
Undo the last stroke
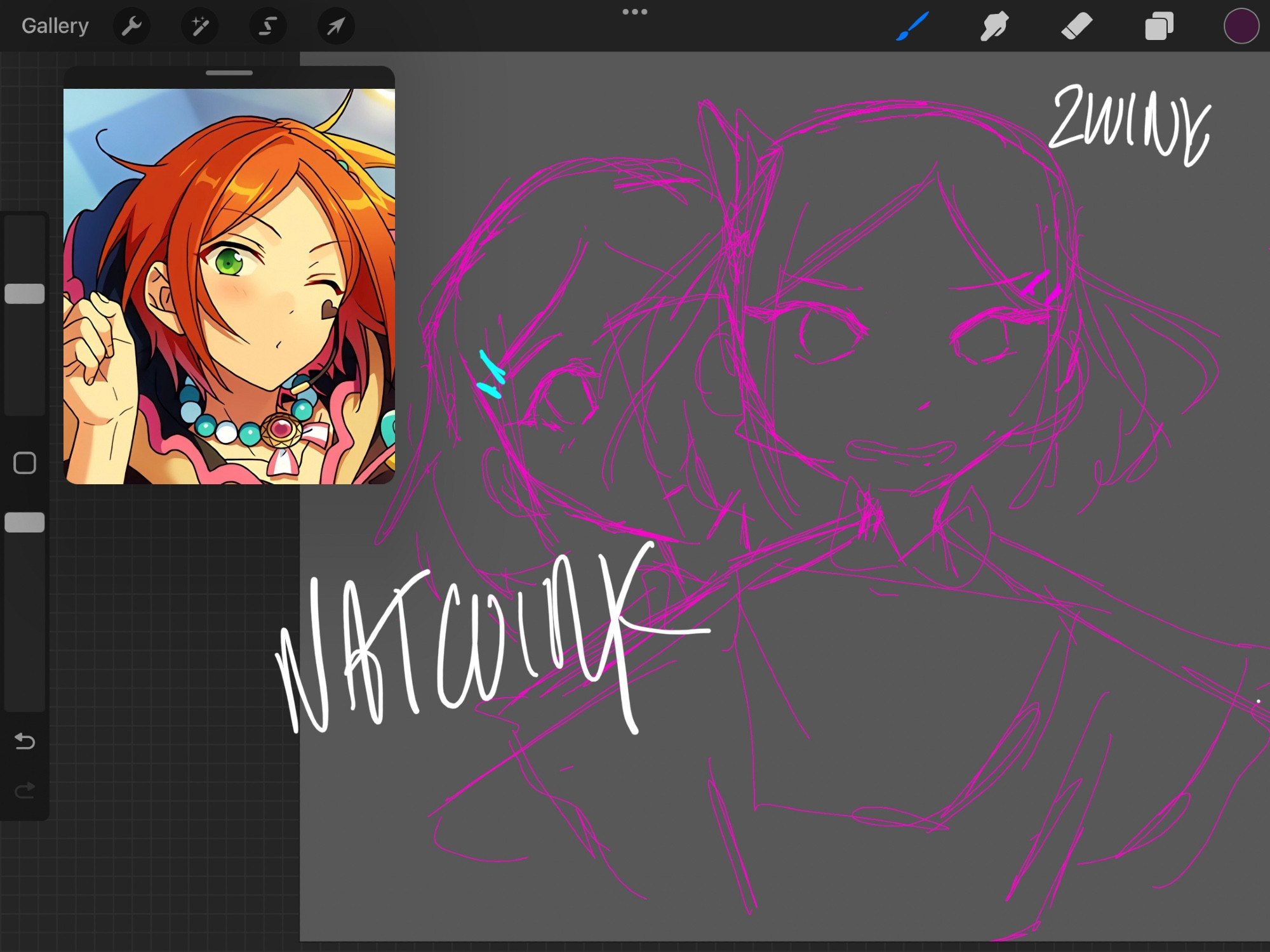25,741
